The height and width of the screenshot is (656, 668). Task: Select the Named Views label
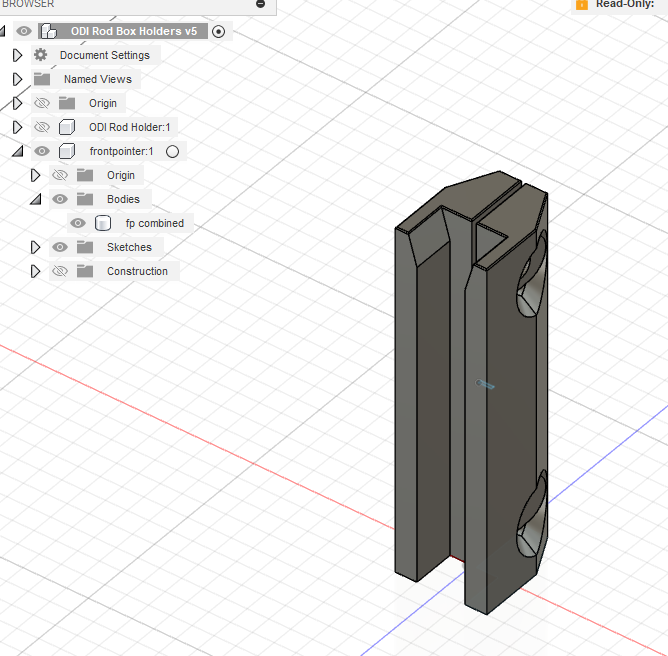(x=98, y=79)
